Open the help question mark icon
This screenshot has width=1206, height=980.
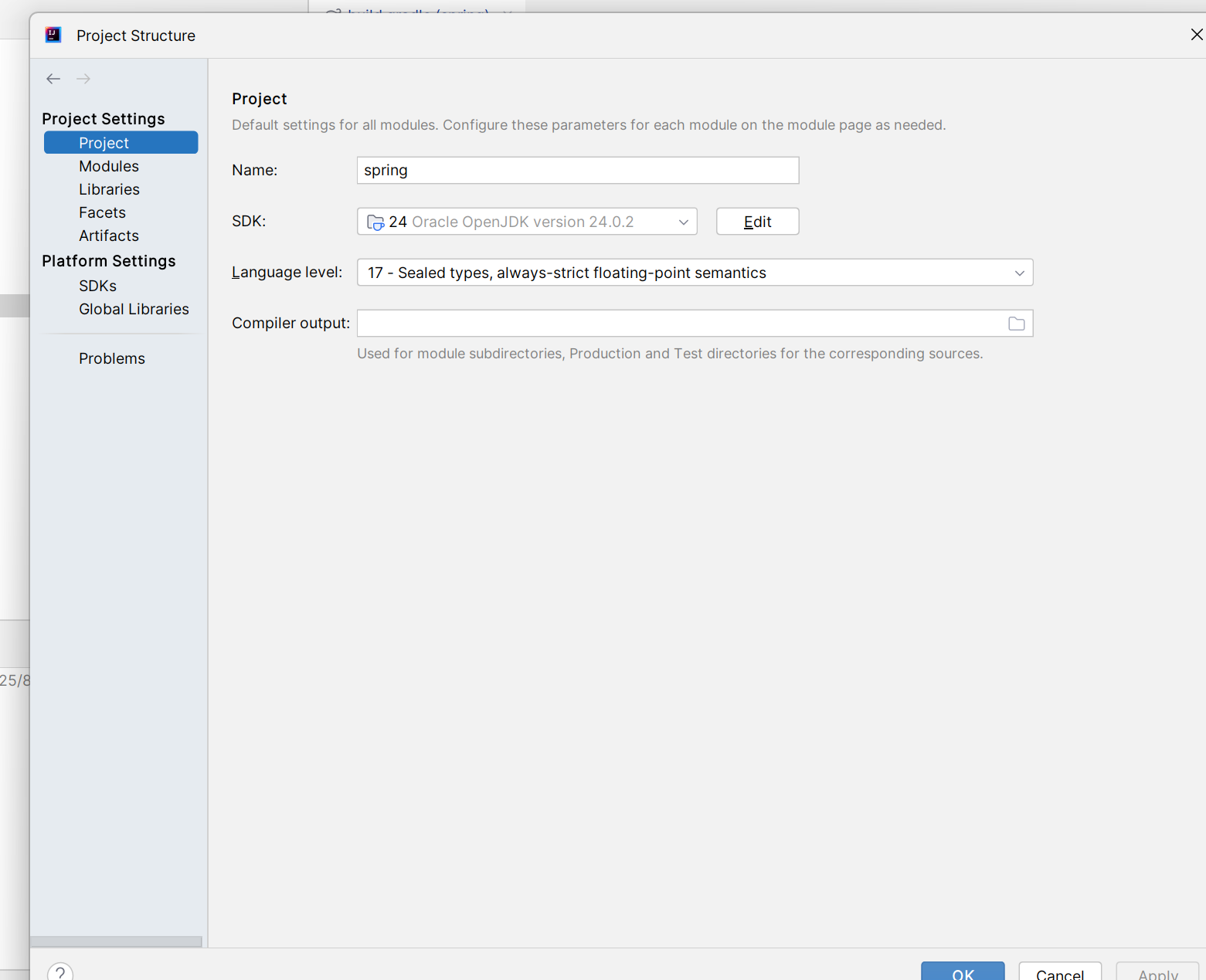[60, 972]
